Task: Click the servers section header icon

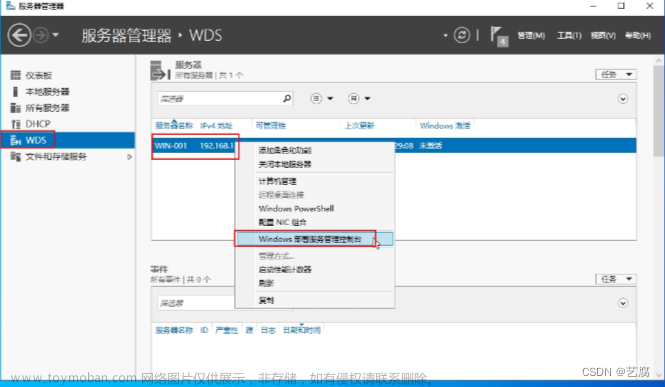Action: point(160,70)
